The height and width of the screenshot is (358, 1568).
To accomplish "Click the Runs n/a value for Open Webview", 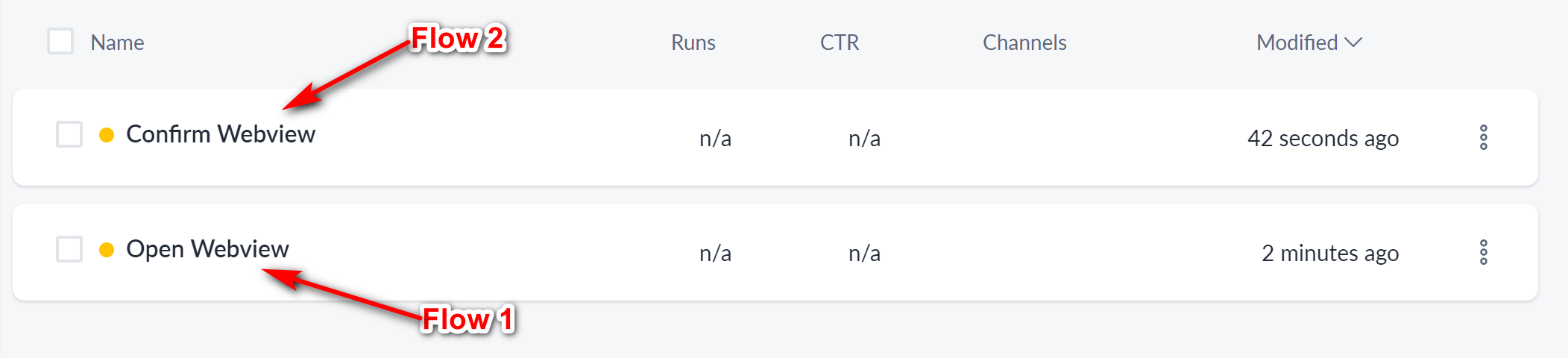I will (x=715, y=254).
